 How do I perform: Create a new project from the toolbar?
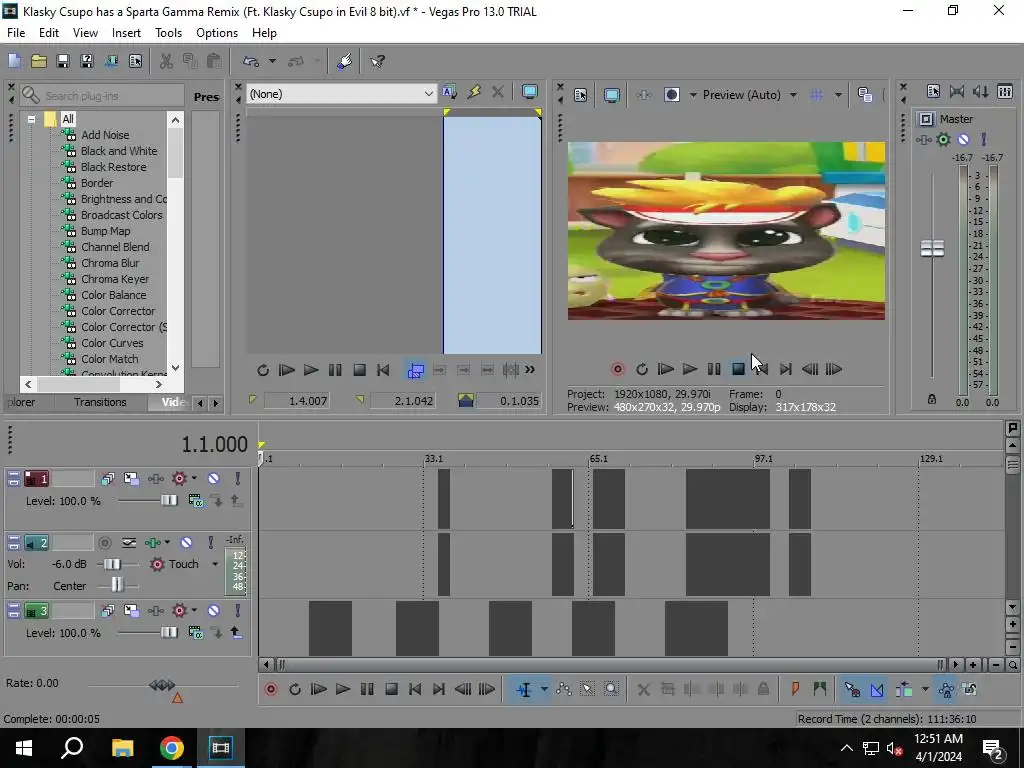[x=14, y=61]
